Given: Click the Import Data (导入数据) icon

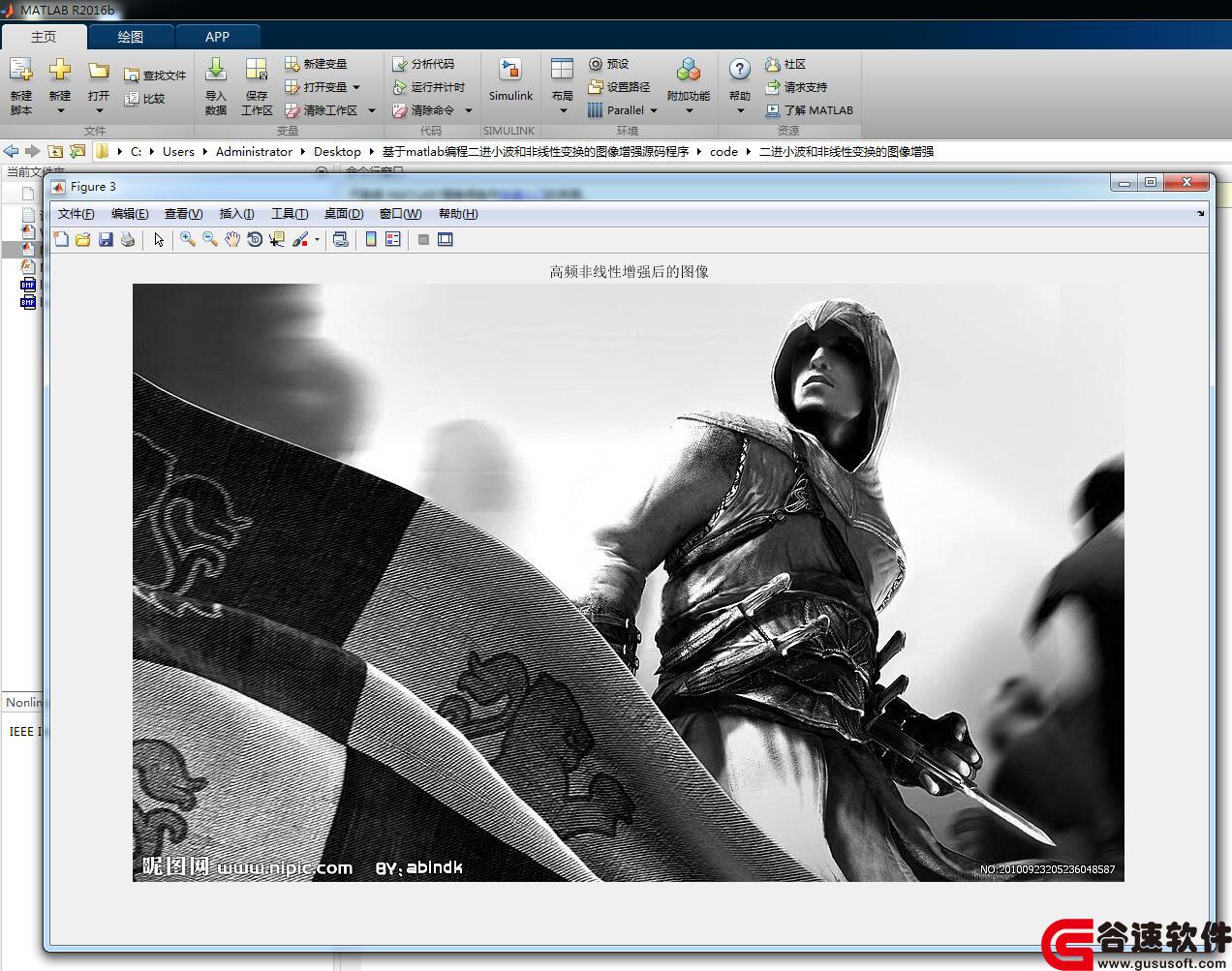Looking at the screenshot, I should point(216,69).
